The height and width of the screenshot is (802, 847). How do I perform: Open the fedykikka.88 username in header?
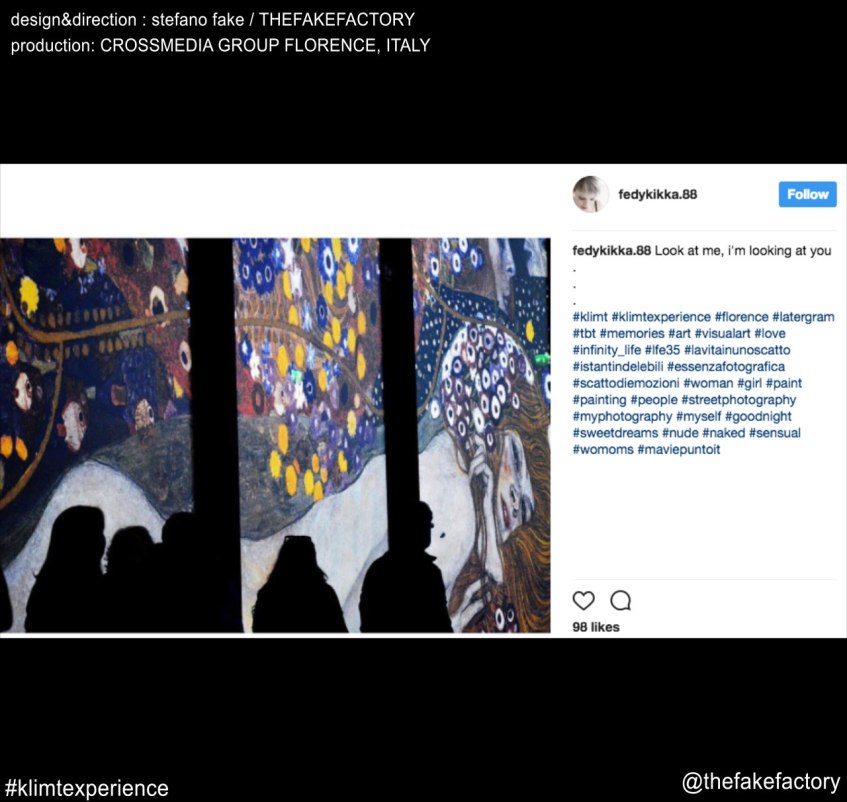(657, 194)
